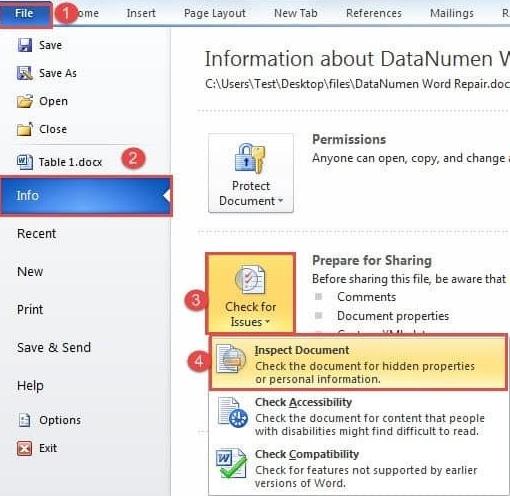The height and width of the screenshot is (496, 510).
Task: Switch to the References tab
Action: [x=374, y=13]
